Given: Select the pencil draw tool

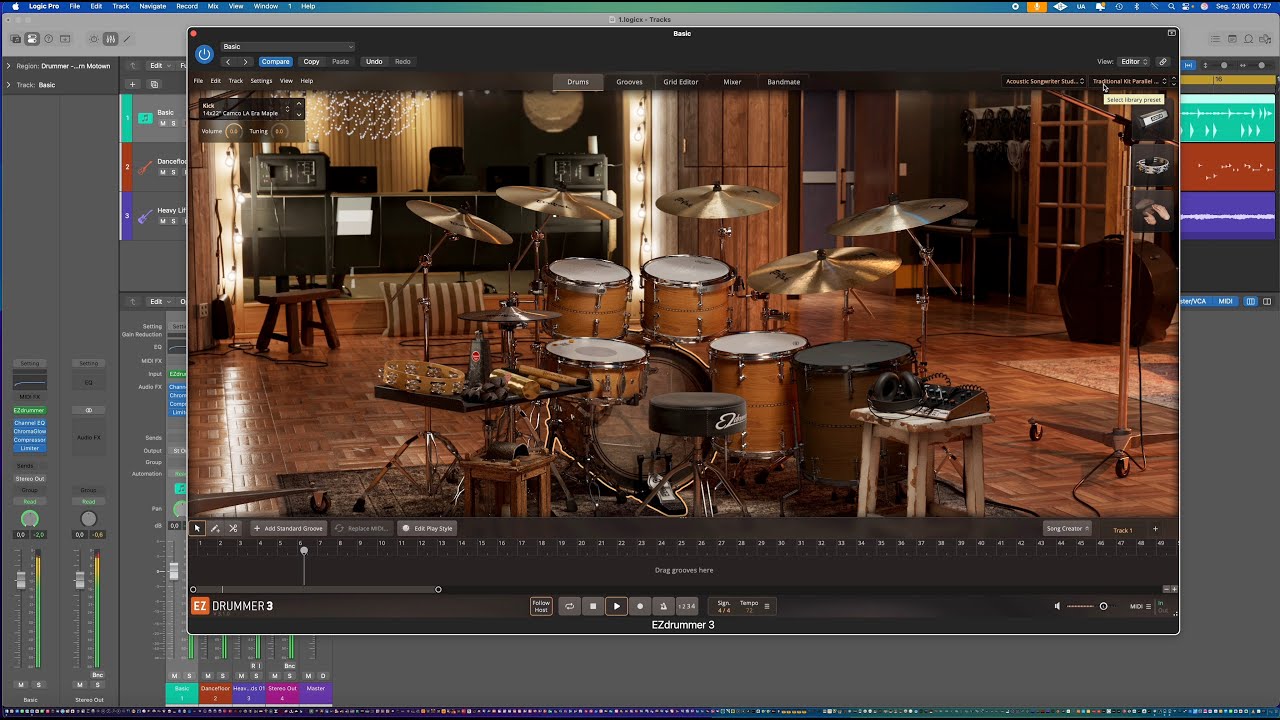Looking at the screenshot, I should 215,528.
